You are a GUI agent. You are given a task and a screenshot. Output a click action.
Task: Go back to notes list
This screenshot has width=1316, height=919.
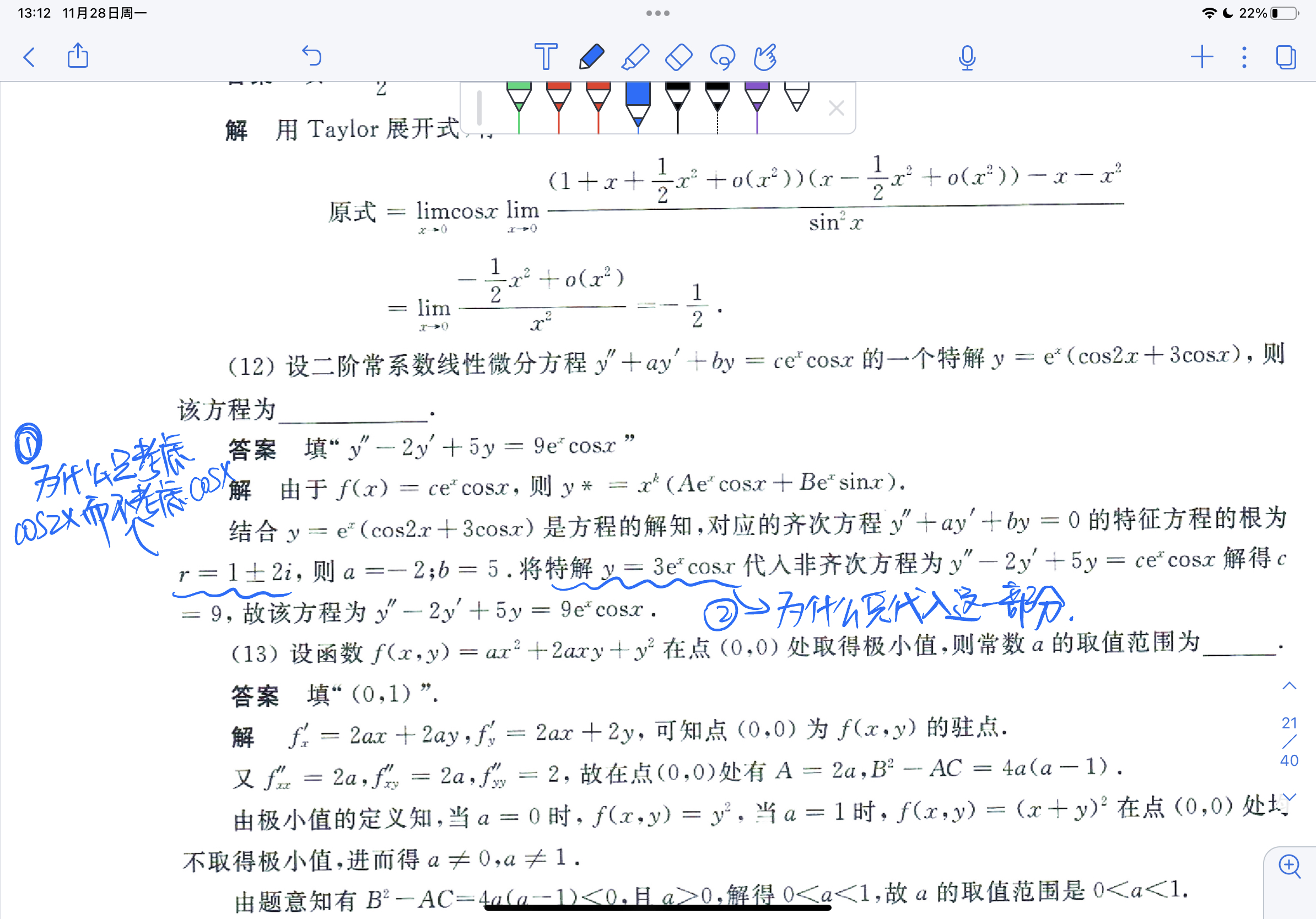click(x=29, y=57)
